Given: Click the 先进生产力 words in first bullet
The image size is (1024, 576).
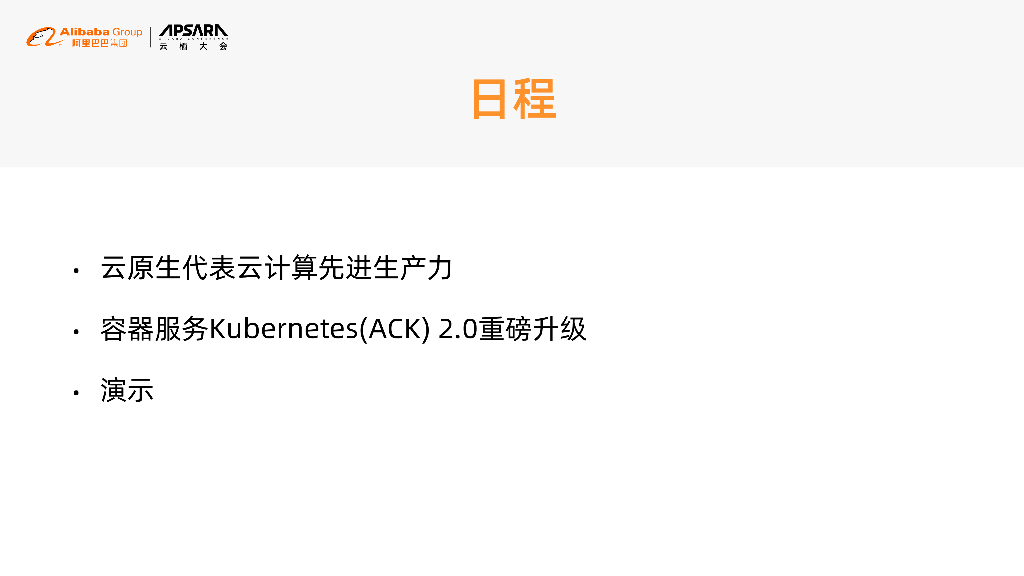Looking at the screenshot, I should pyautogui.click(x=385, y=268).
